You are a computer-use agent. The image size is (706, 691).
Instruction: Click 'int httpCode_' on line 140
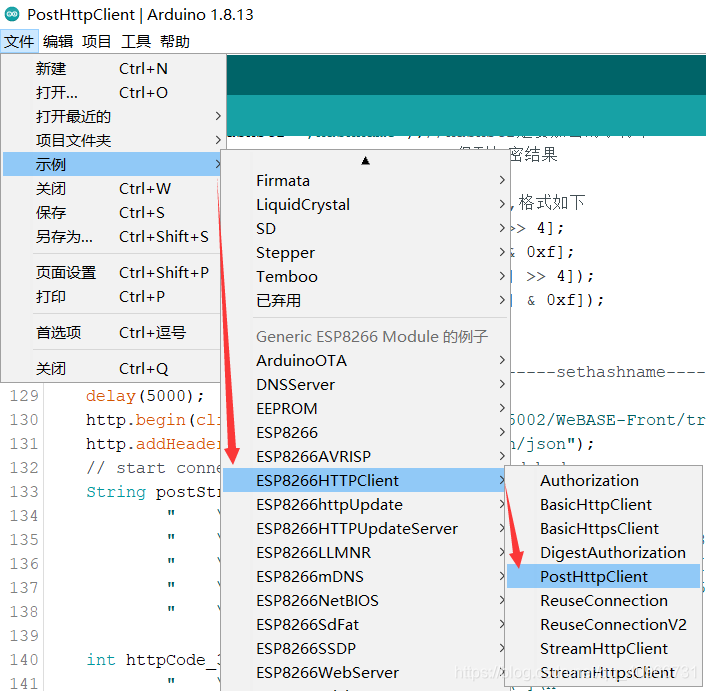click(x=153, y=660)
